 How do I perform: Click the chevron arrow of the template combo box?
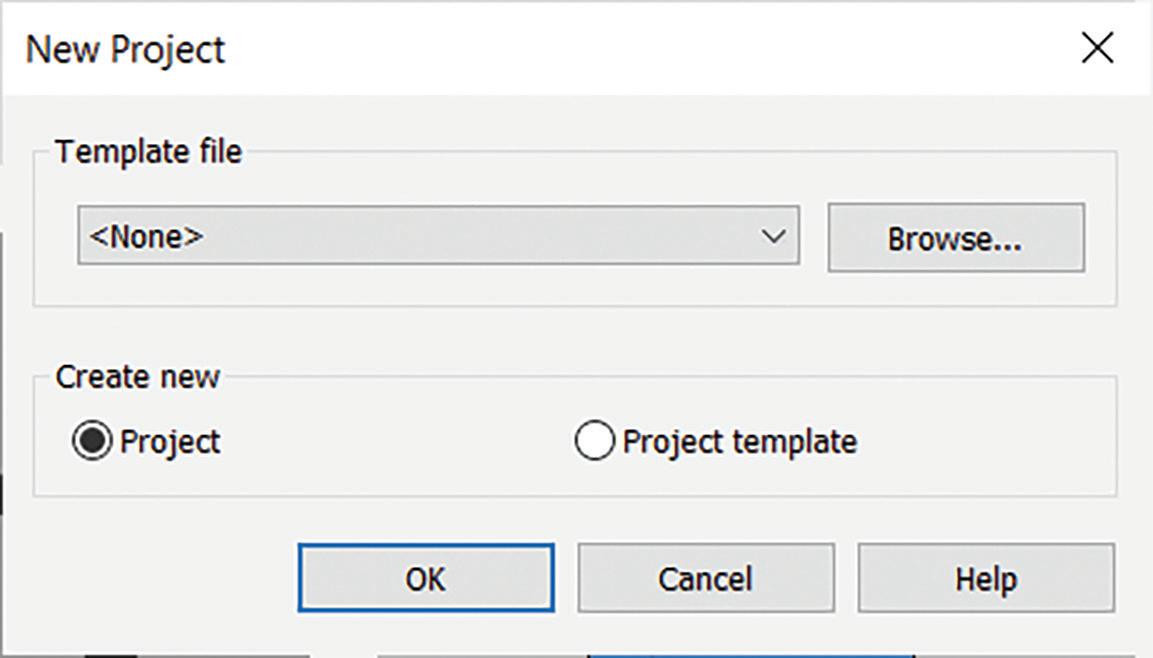point(772,236)
